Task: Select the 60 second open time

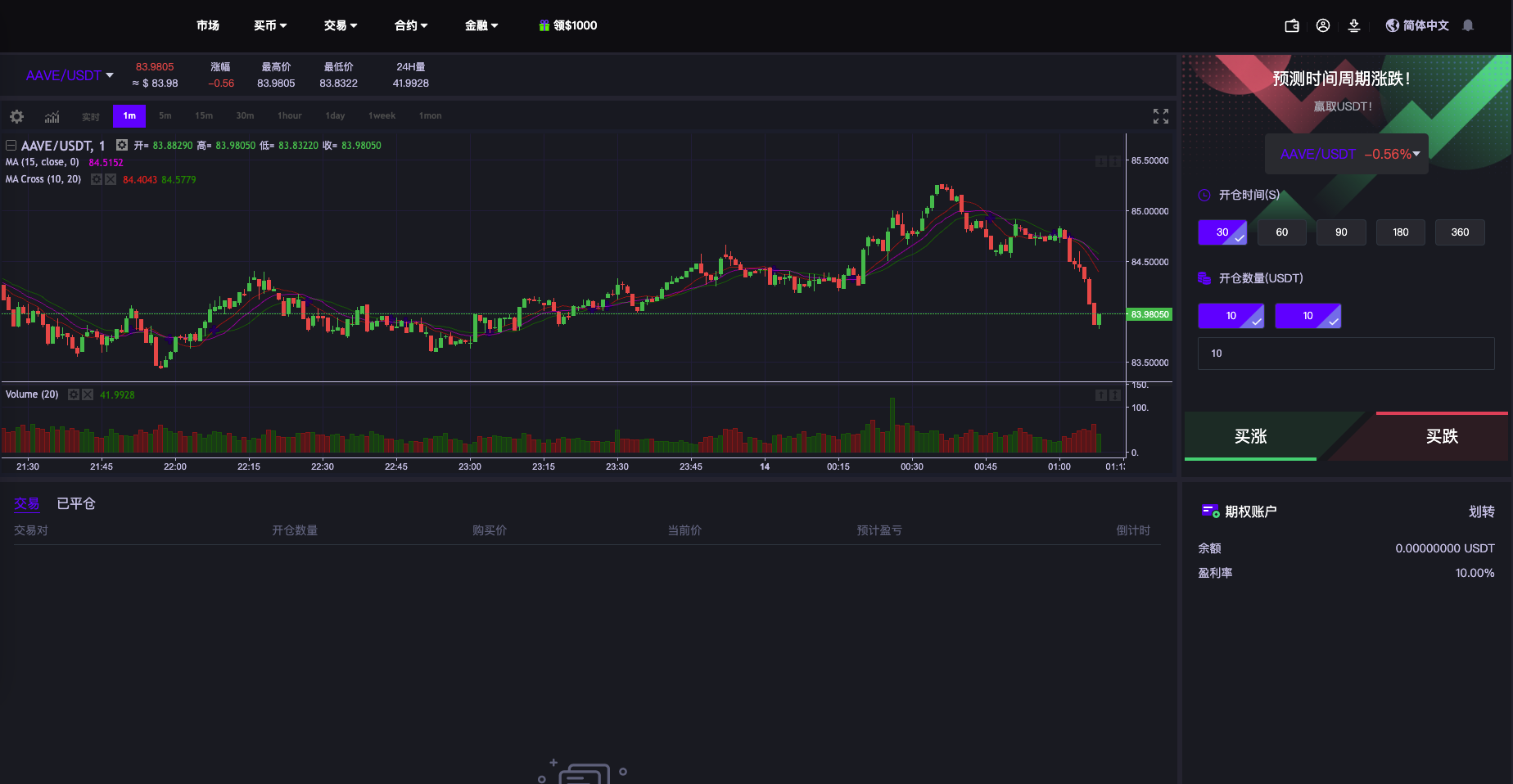Action: point(1281,232)
